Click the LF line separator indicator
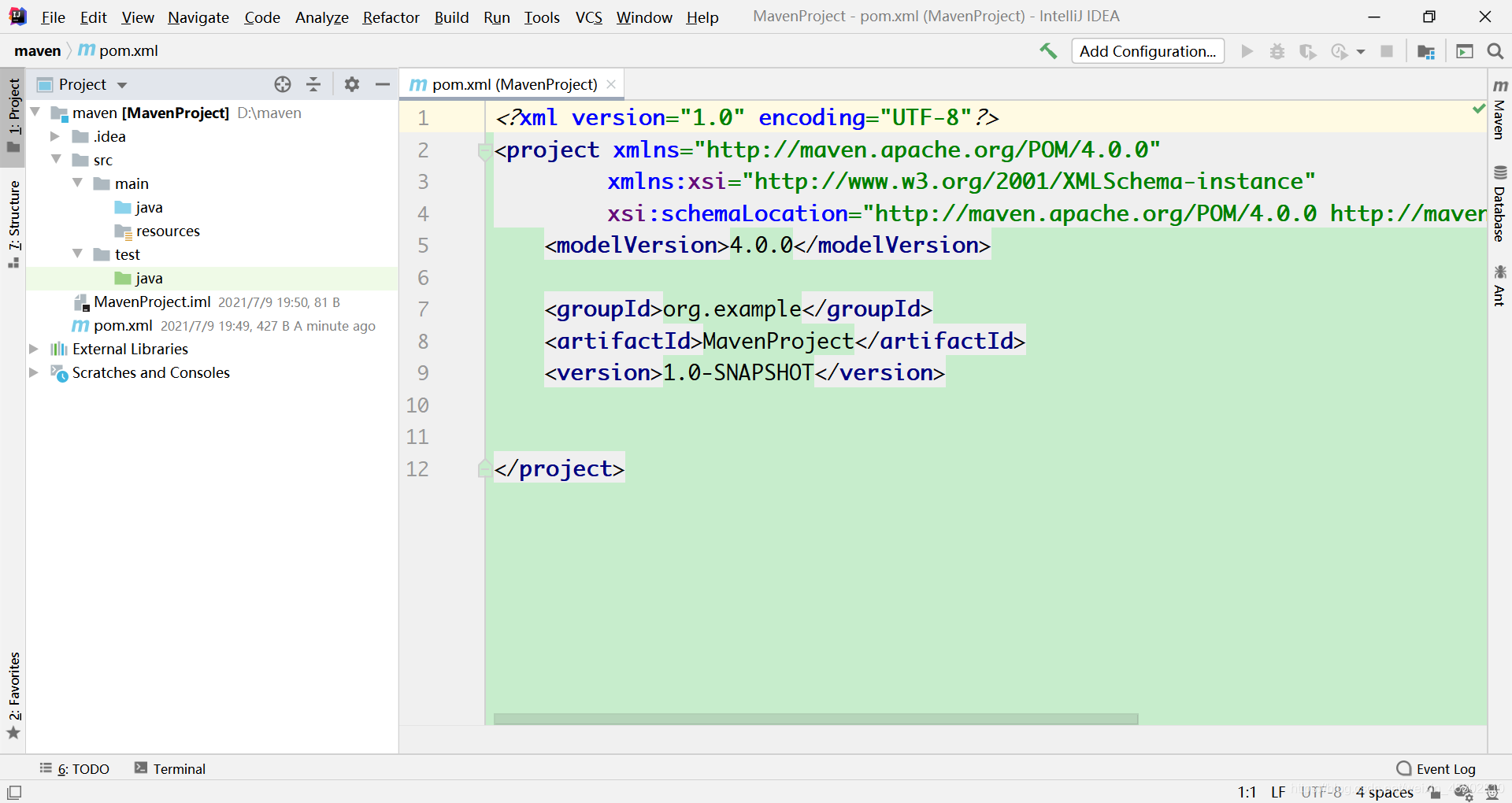Screen dimensions: 1512x803 pyautogui.click(x=1278, y=792)
